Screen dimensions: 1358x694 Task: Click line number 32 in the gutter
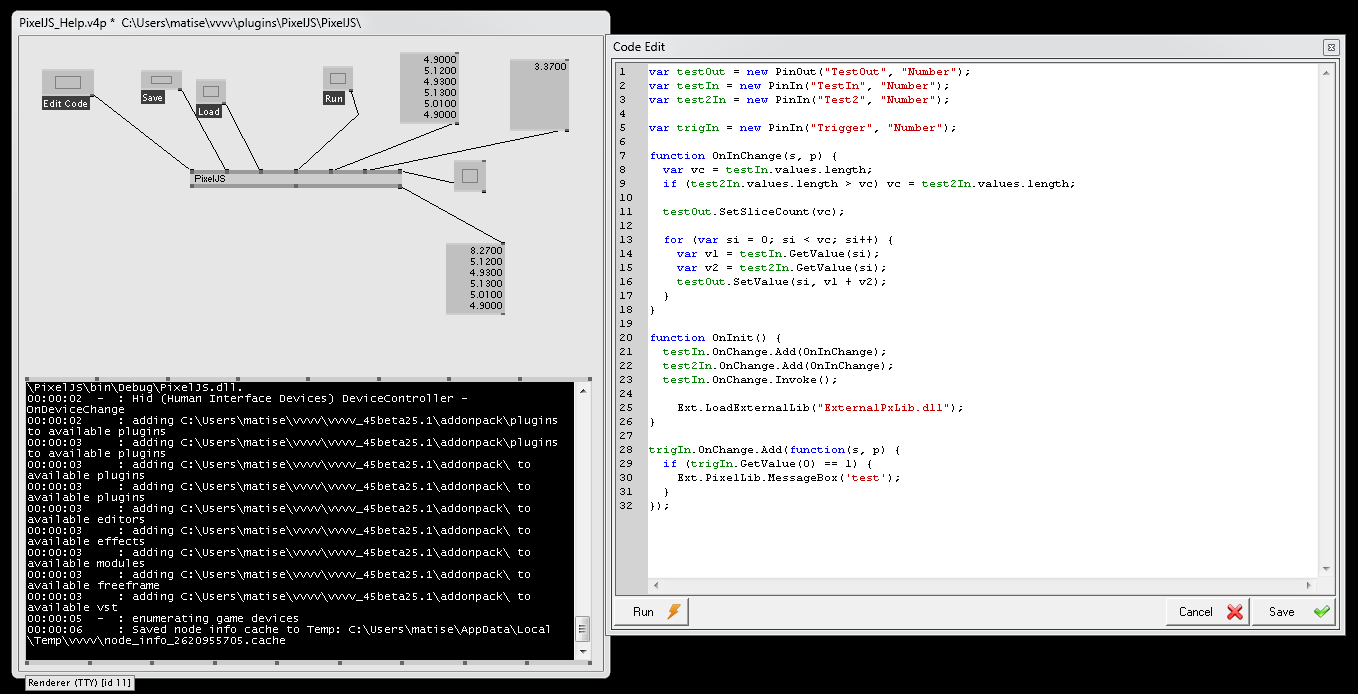point(625,506)
